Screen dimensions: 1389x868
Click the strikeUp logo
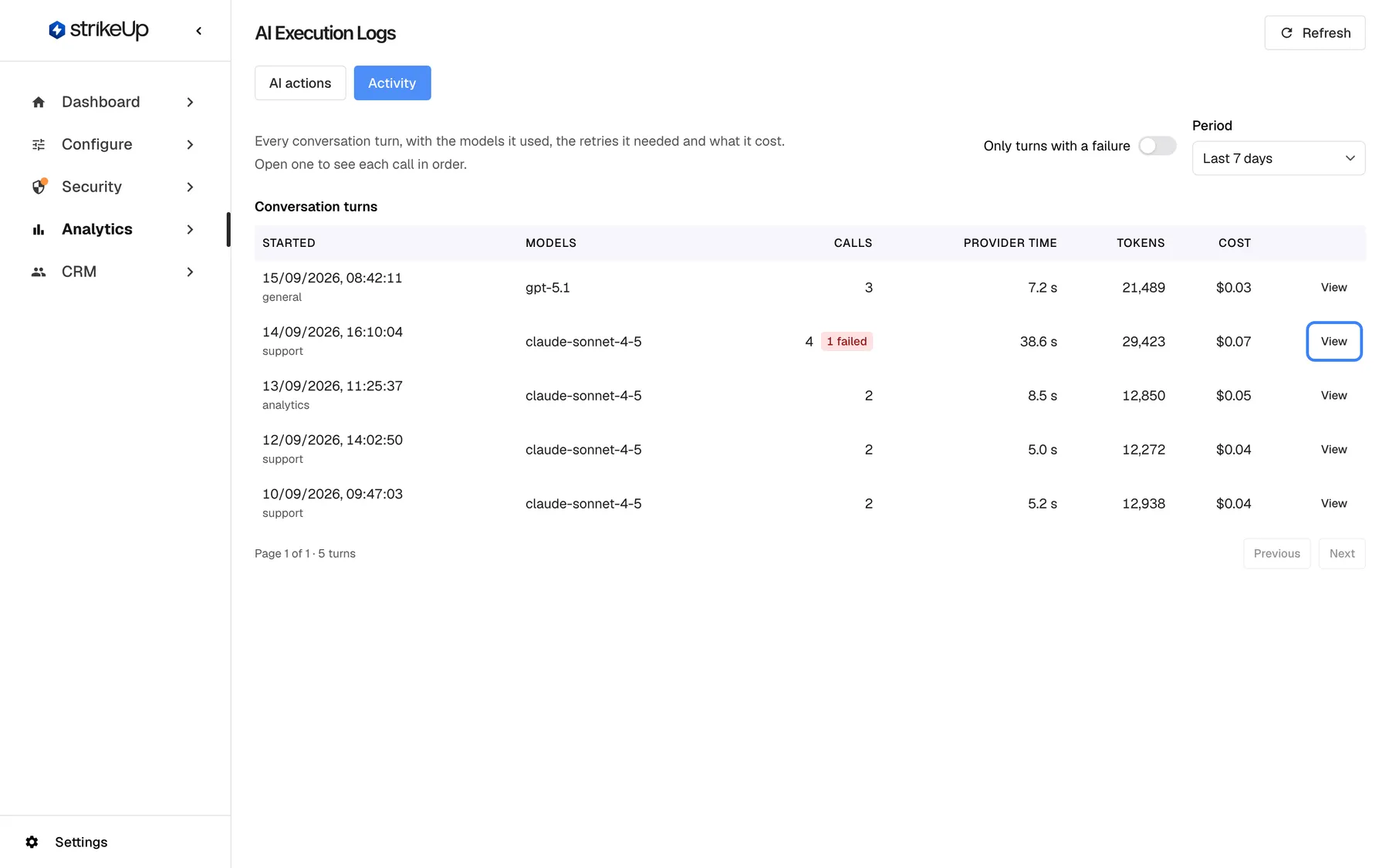99,30
